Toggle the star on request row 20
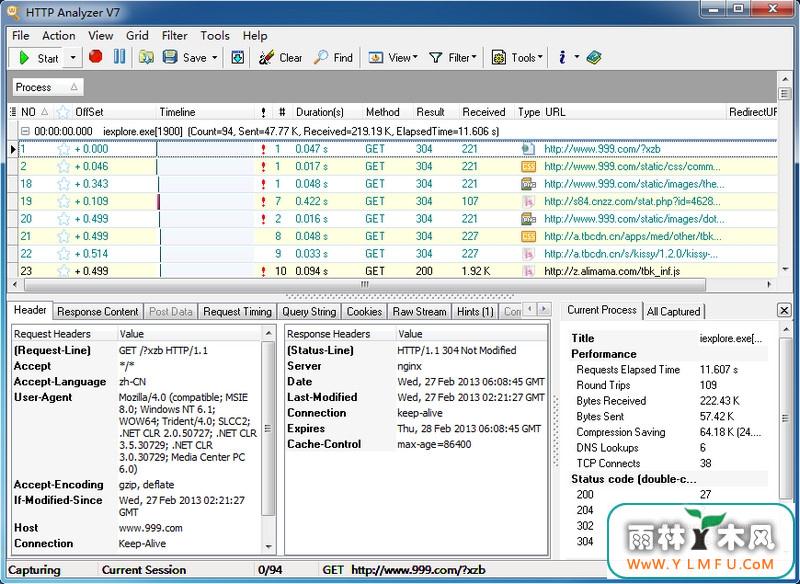The image size is (800, 584). coord(63,219)
